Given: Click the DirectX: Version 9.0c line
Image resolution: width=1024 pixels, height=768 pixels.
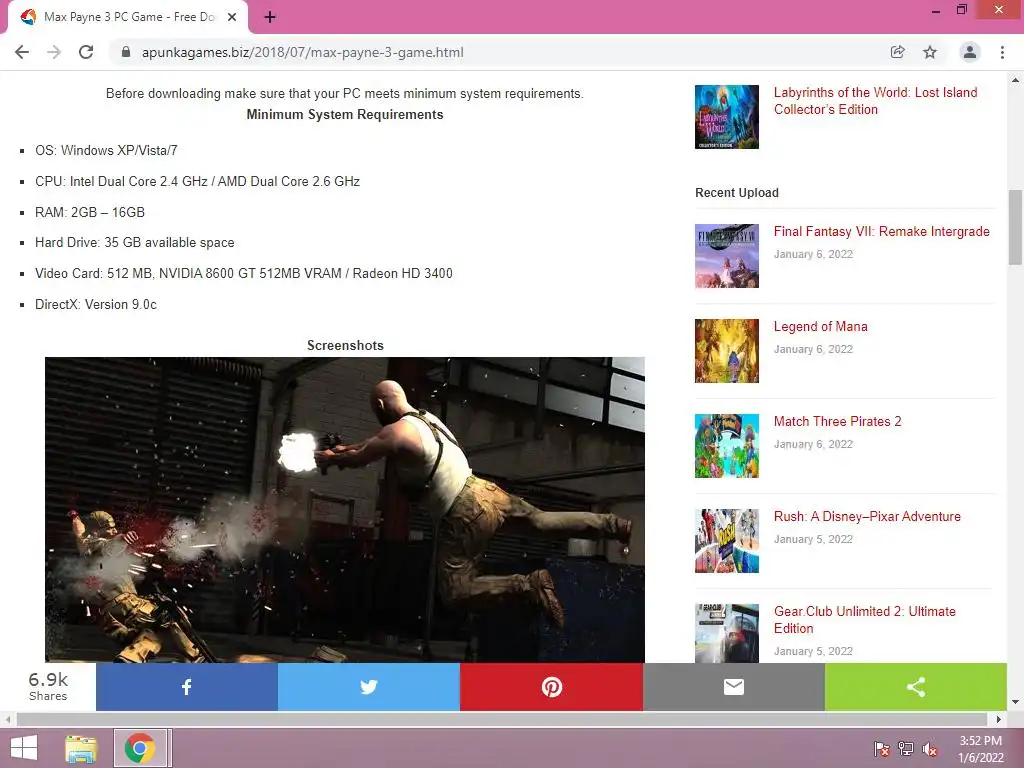Looking at the screenshot, I should click(x=96, y=304).
